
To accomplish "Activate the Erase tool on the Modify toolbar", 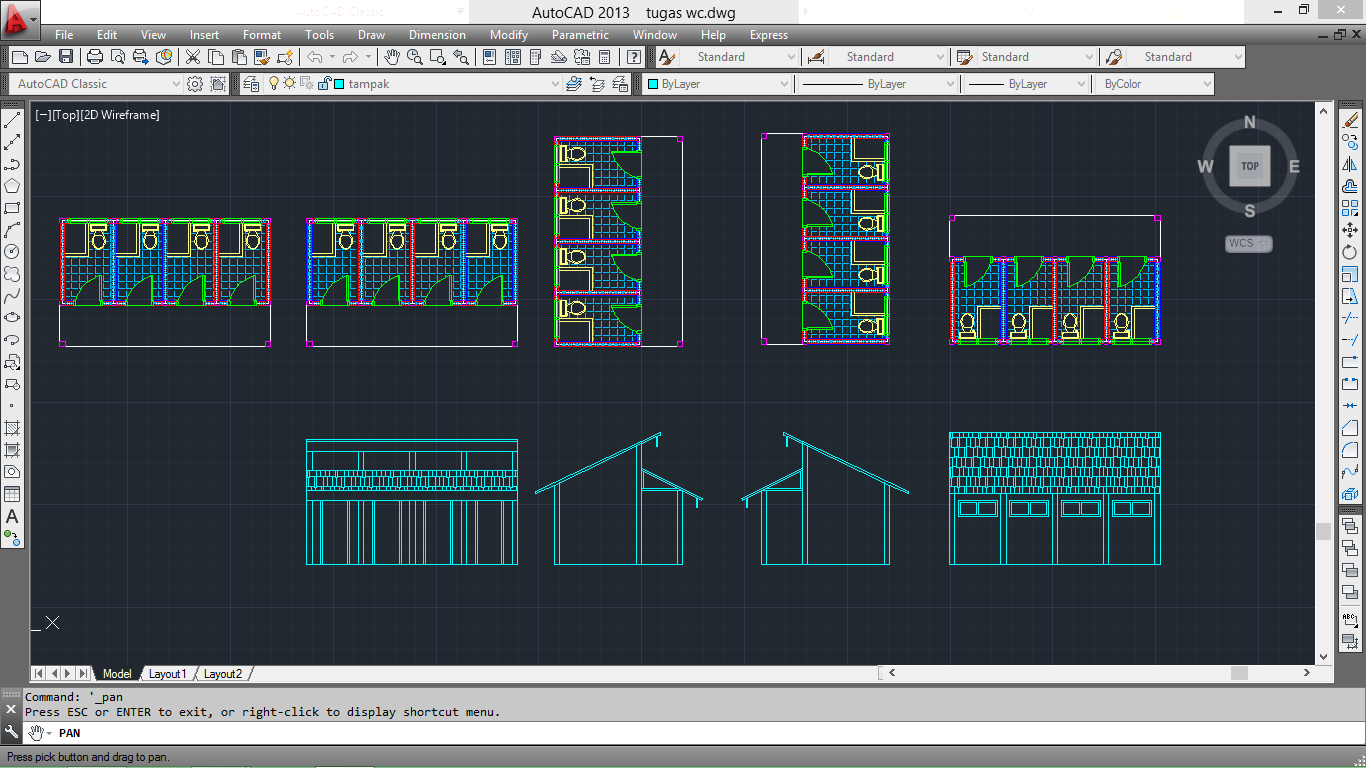I will tap(1352, 118).
